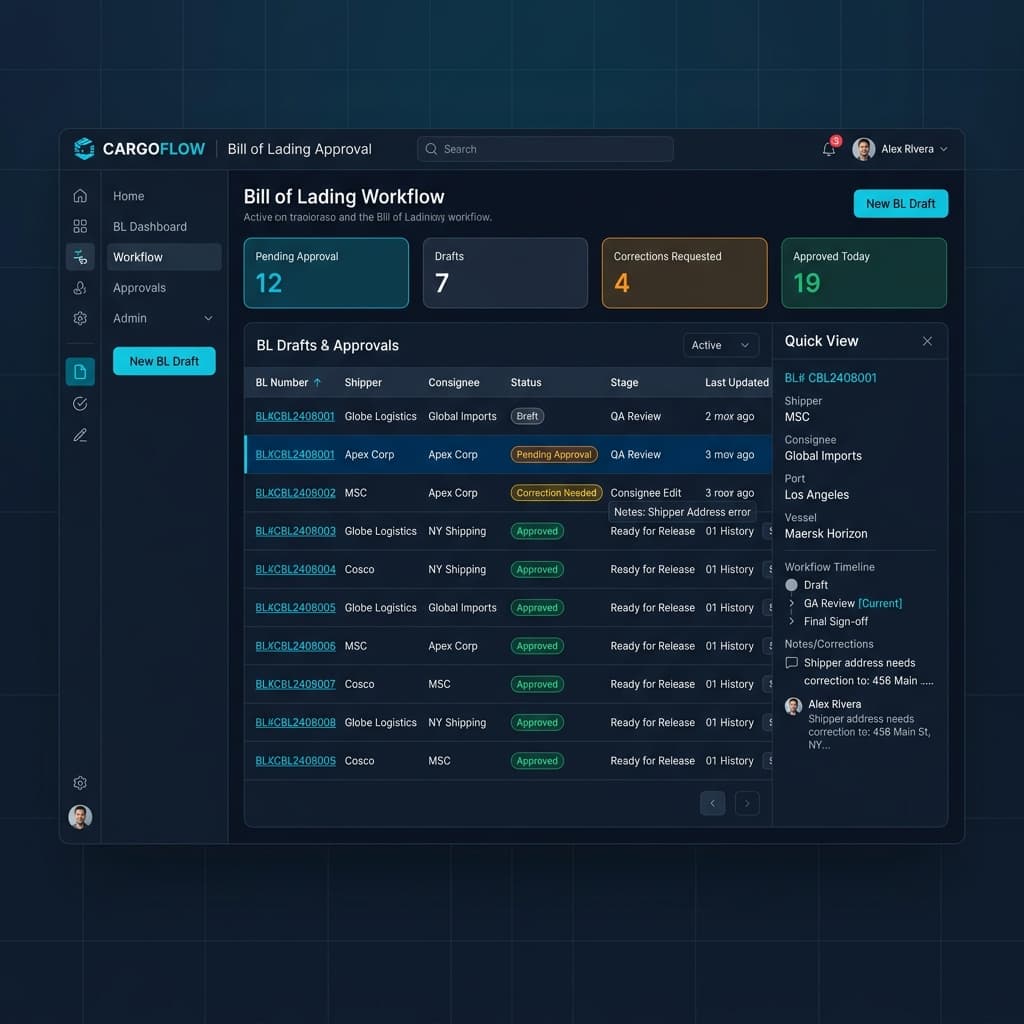Open the Active filter dropdown
This screenshot has width=1024, height=1024.
720,345
